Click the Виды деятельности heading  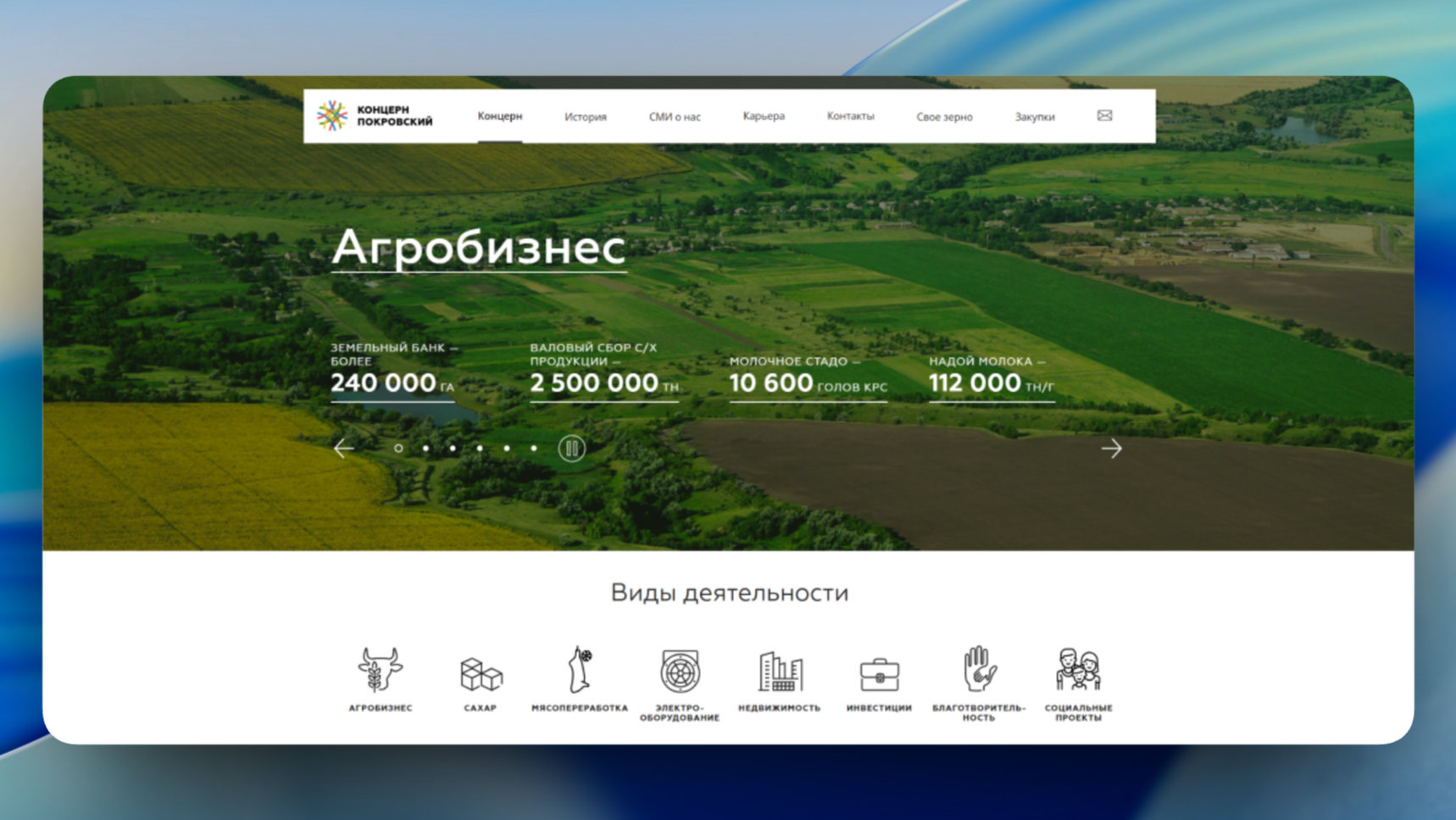pyautogui.click(x=729, y=593)
